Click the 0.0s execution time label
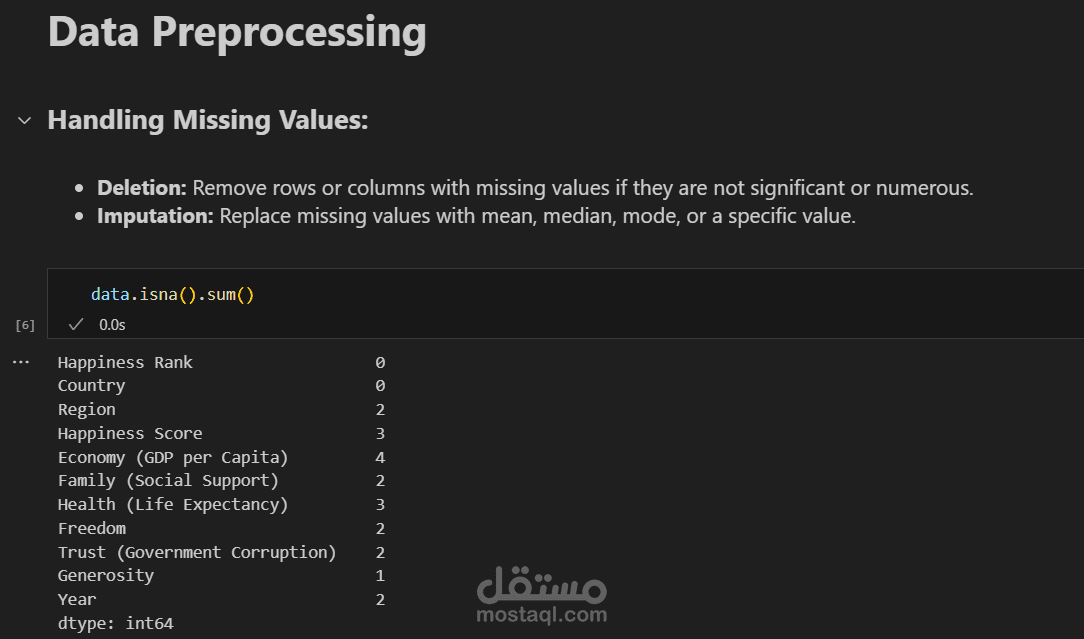 (x=112, y=325)
